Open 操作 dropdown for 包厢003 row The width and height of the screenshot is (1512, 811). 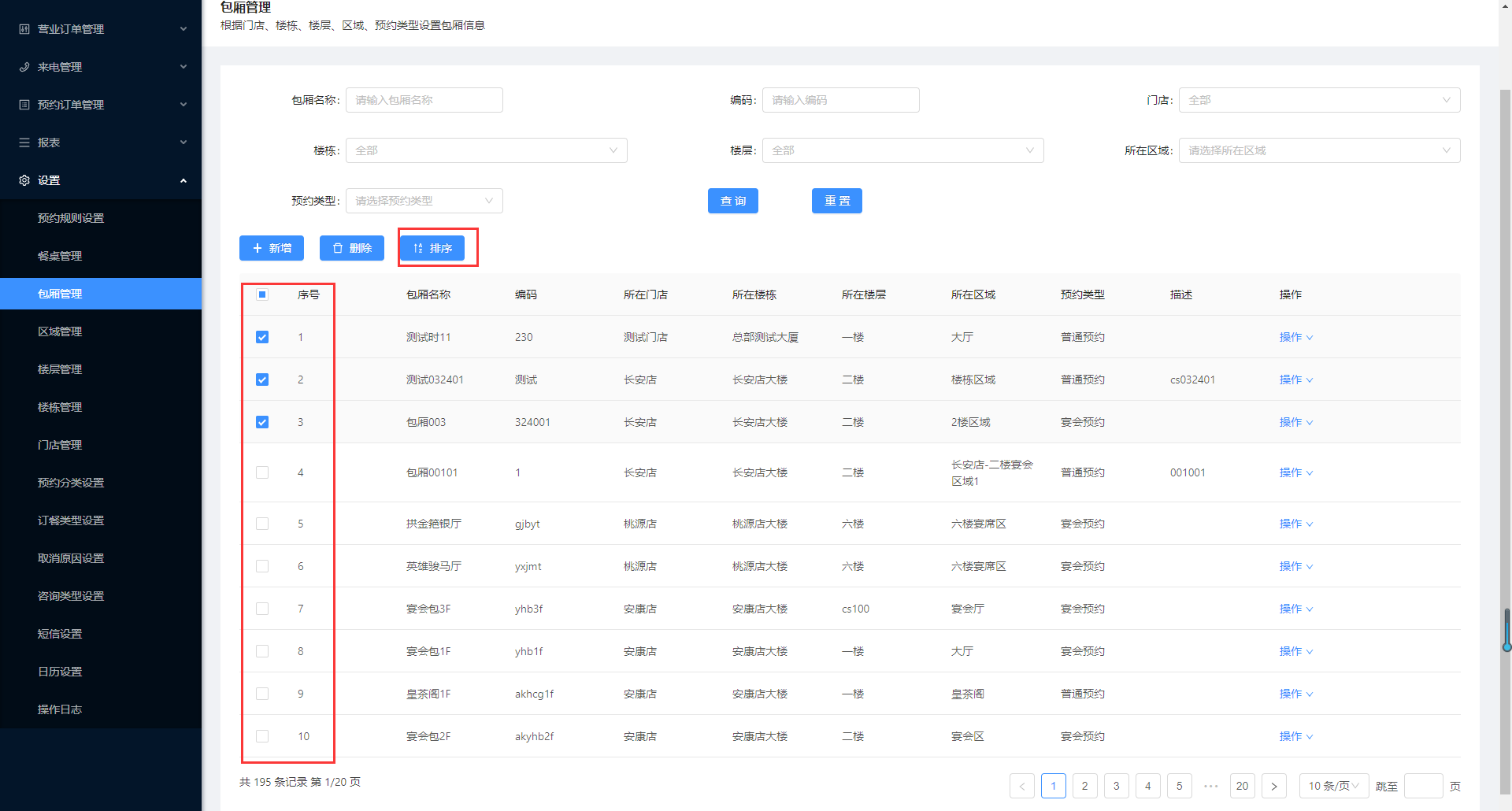(x=1296, y=422)
